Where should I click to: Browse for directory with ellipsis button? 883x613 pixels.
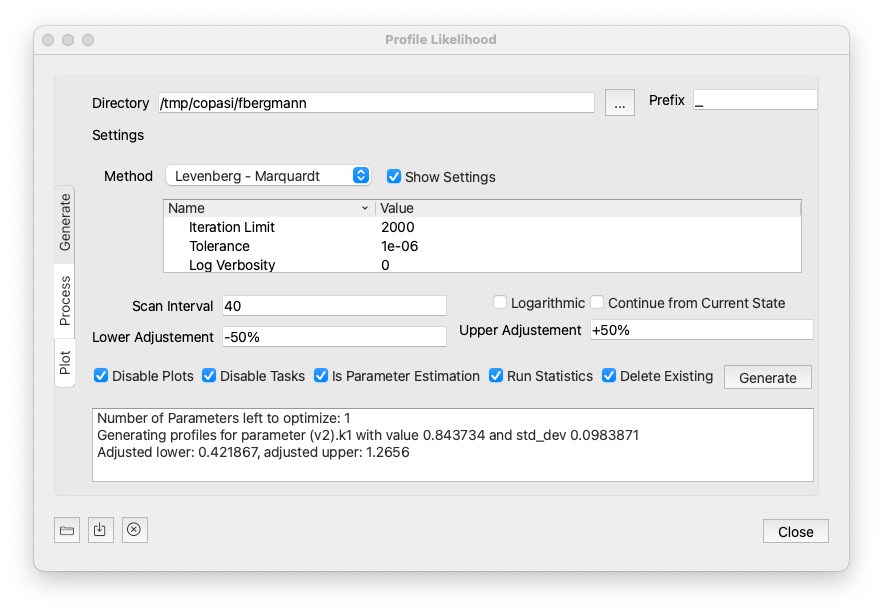tap(619, 102)
